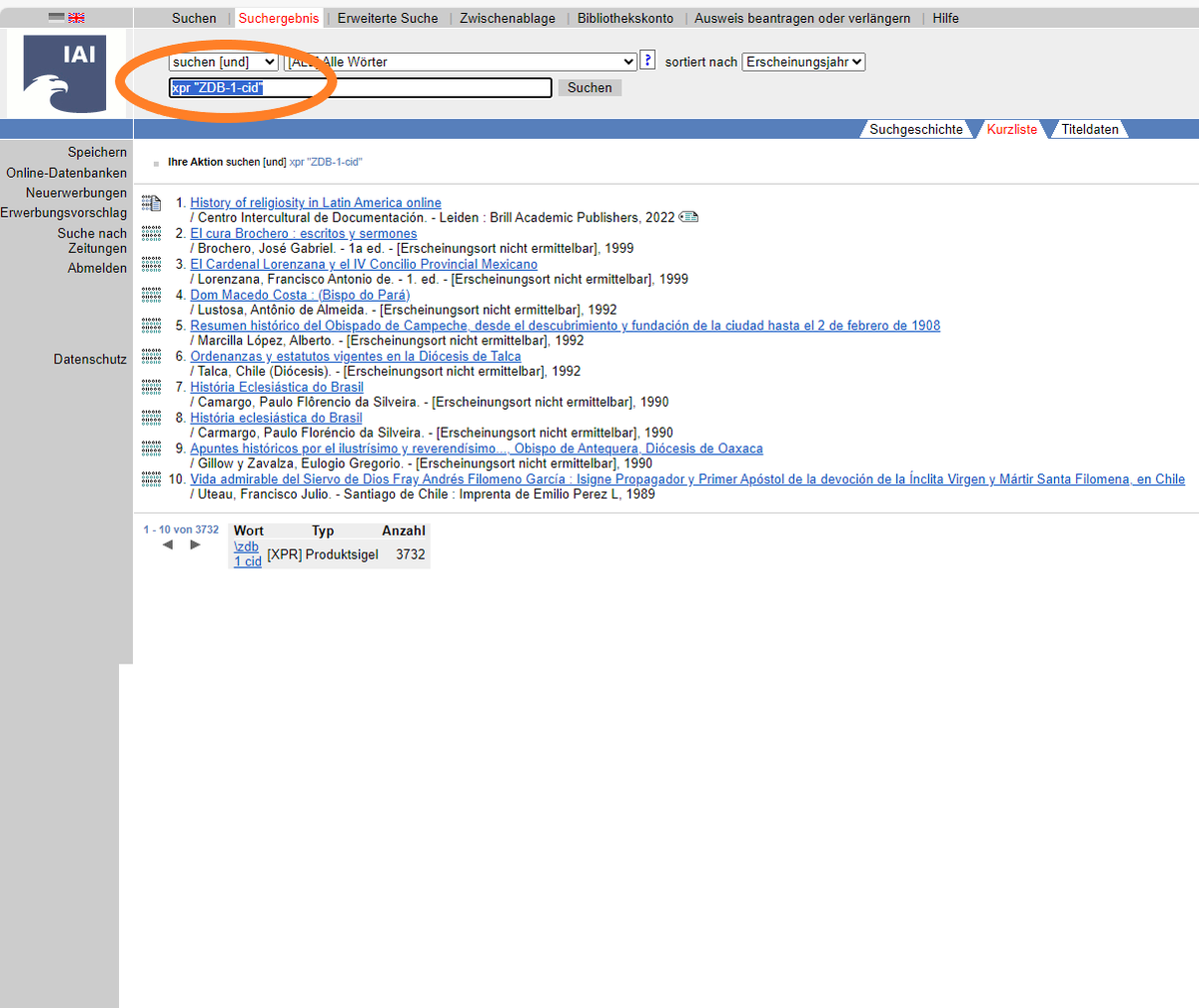Switch language via German flag icon
Viewport: 1199px width, 1008px height.
57,18
